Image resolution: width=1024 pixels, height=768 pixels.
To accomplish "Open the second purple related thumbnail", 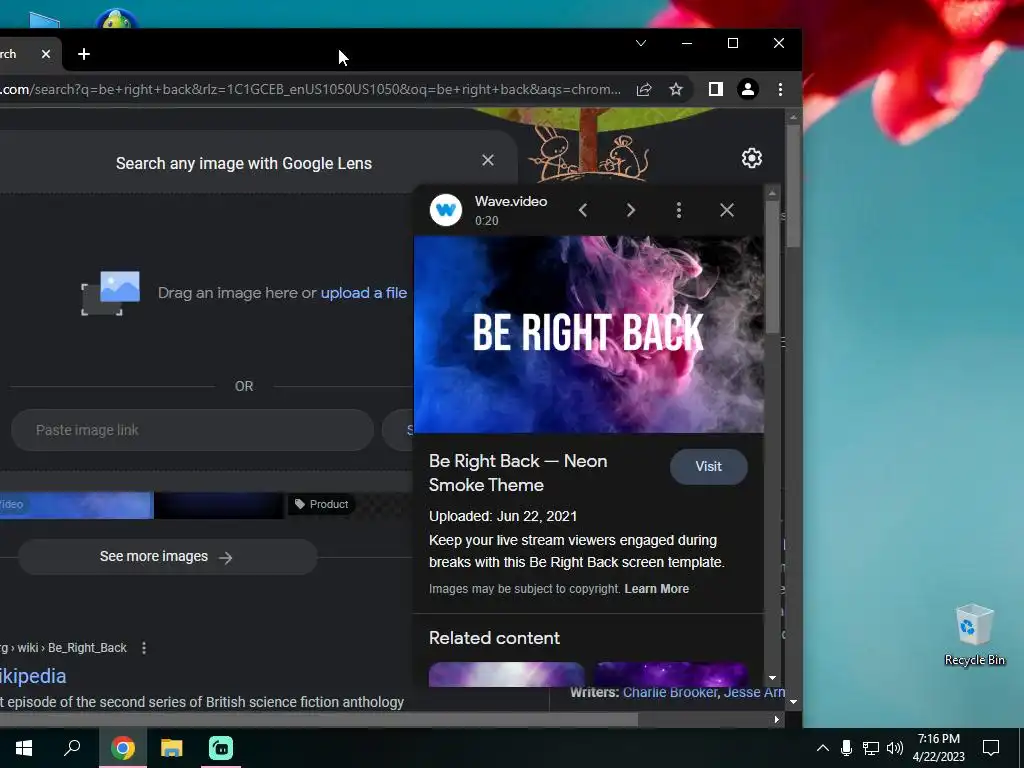I will [671, 674].
